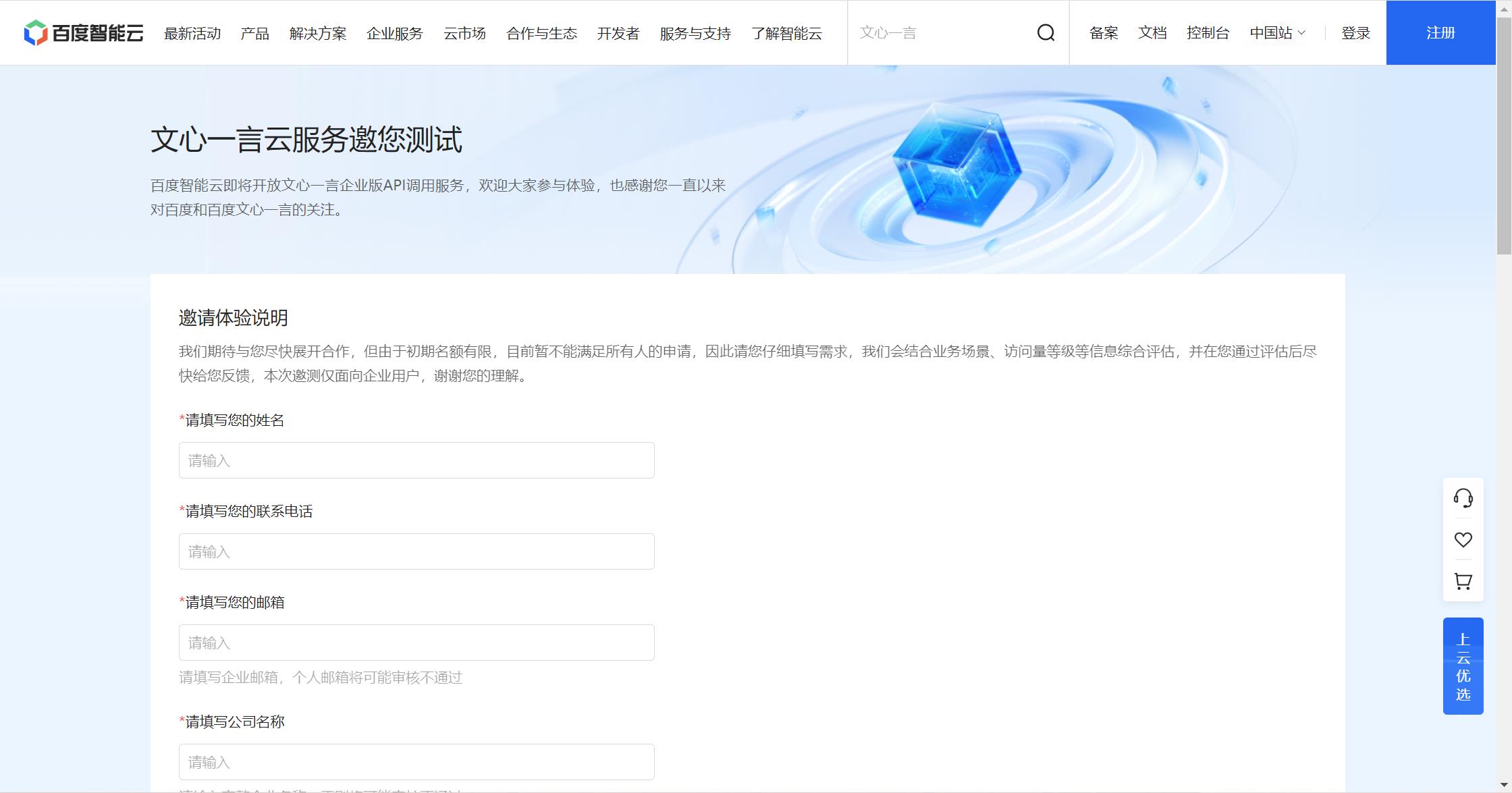1512x793 pixels.
Task: Click the email input field
Action: coord(416,642)
